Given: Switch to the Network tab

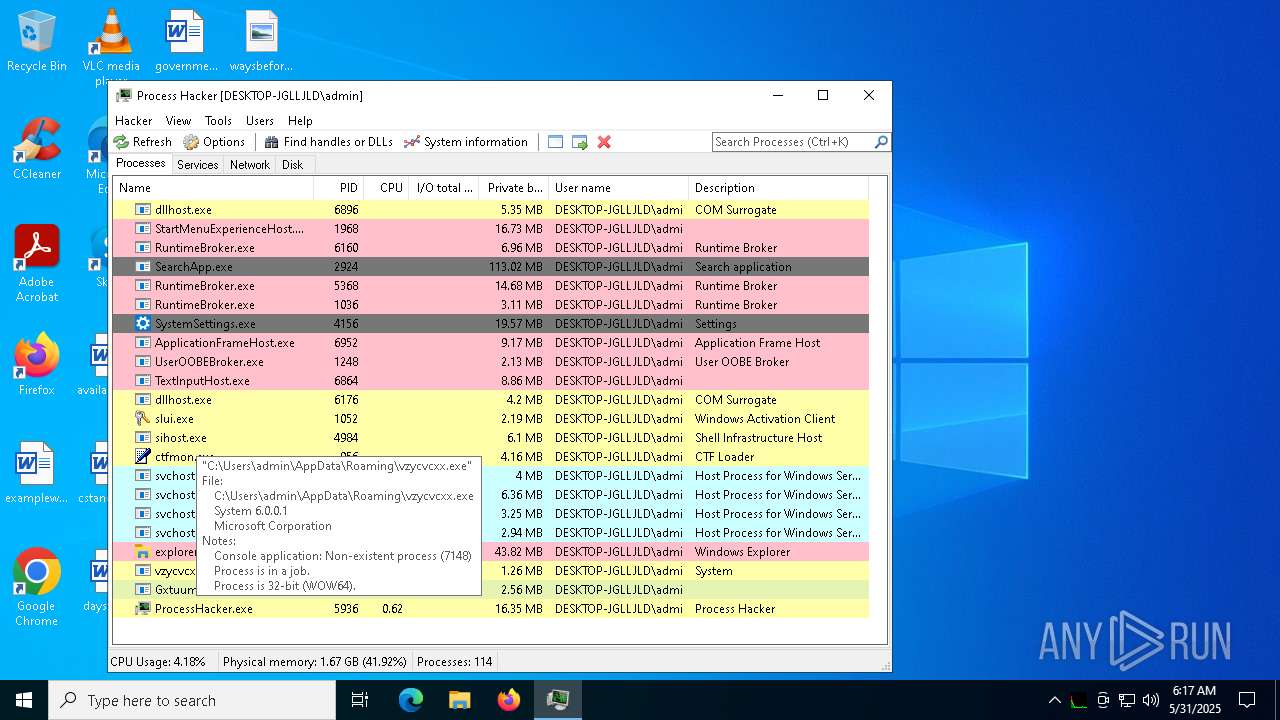Looking at the screenshot, I should [250, 165].
